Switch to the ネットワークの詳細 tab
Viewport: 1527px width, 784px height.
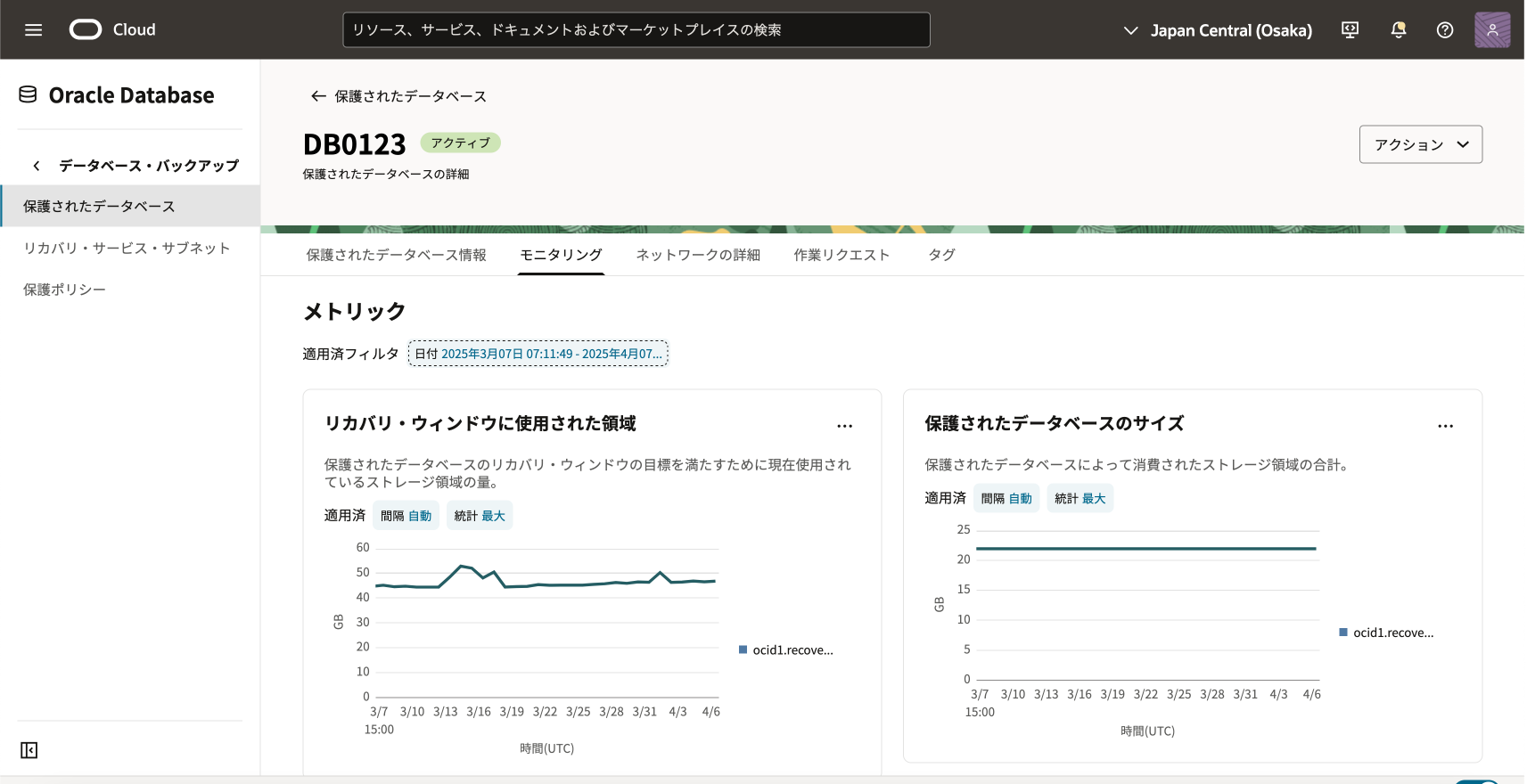697,255
